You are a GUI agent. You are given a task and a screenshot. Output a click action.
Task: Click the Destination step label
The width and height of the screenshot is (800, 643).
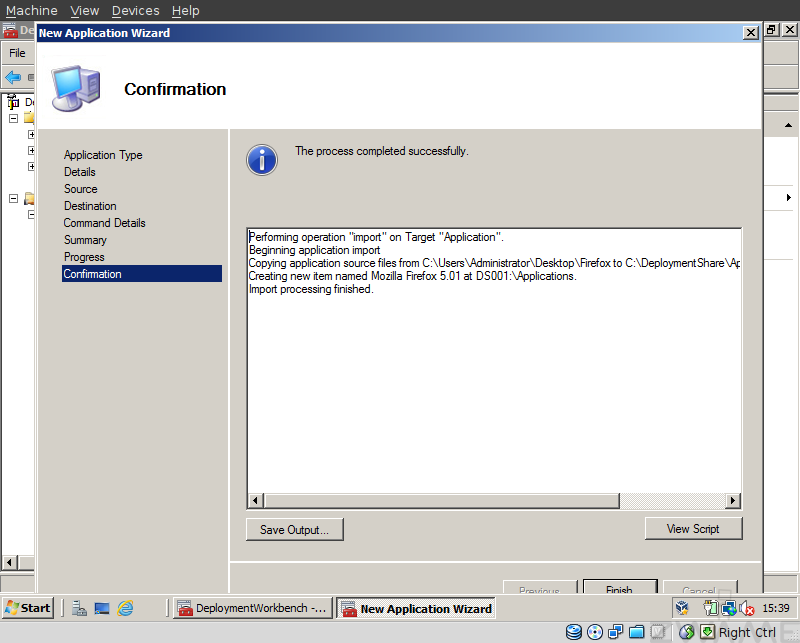(x=90, y=206)
